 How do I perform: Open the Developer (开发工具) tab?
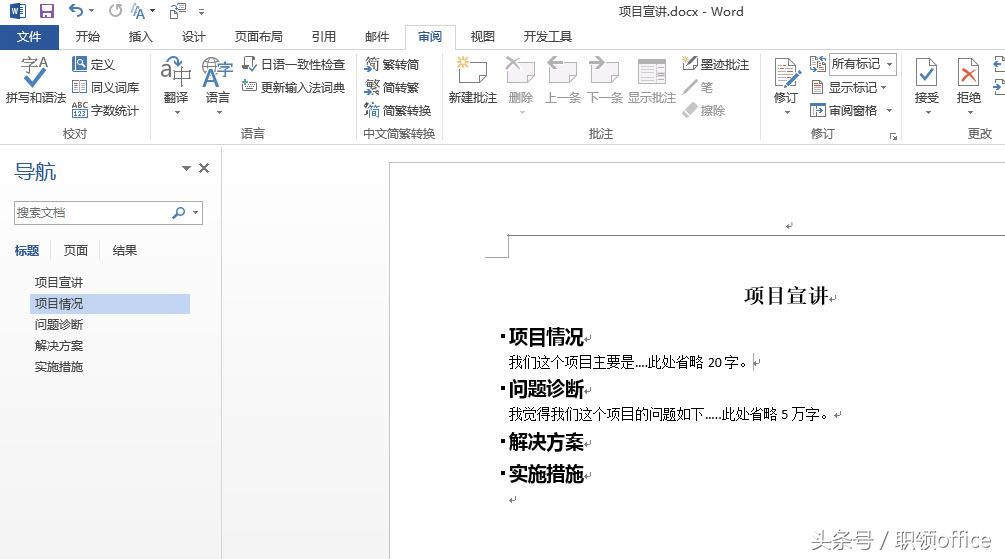(x=547, y=37)
